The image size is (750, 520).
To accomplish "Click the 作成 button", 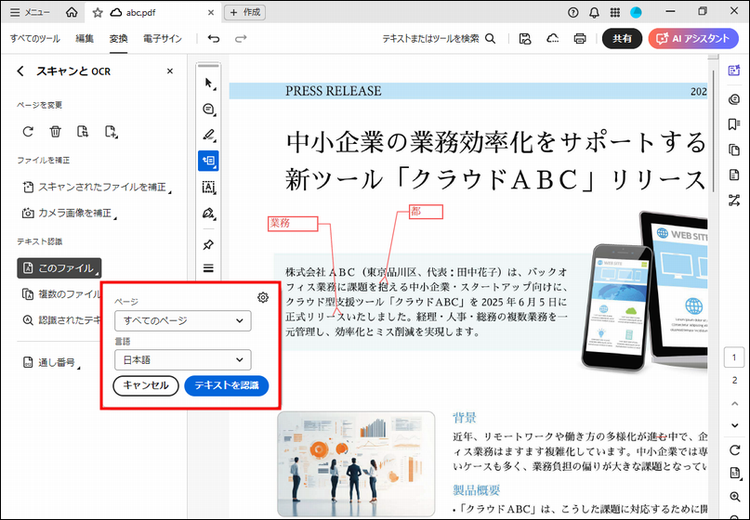I will [245, 12].
